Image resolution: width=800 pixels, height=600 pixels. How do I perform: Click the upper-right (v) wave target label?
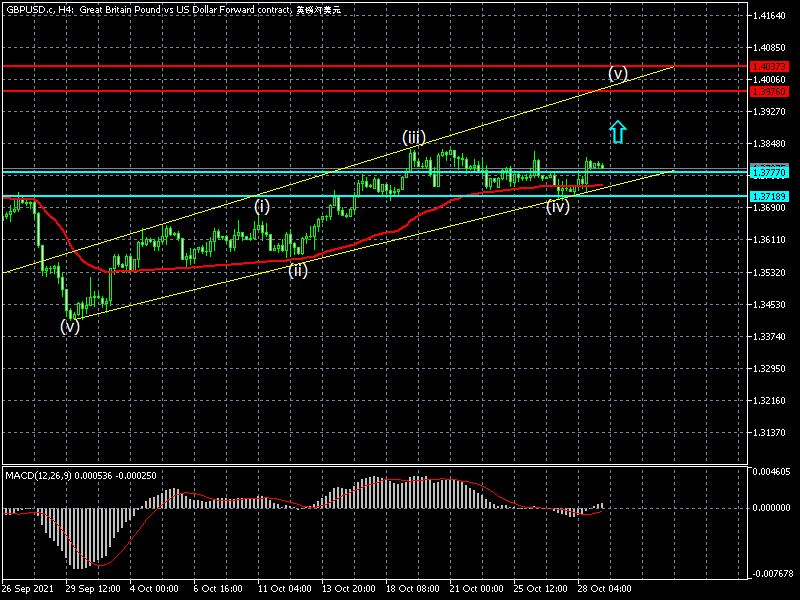pyautogui.click(x=618, y=73)
